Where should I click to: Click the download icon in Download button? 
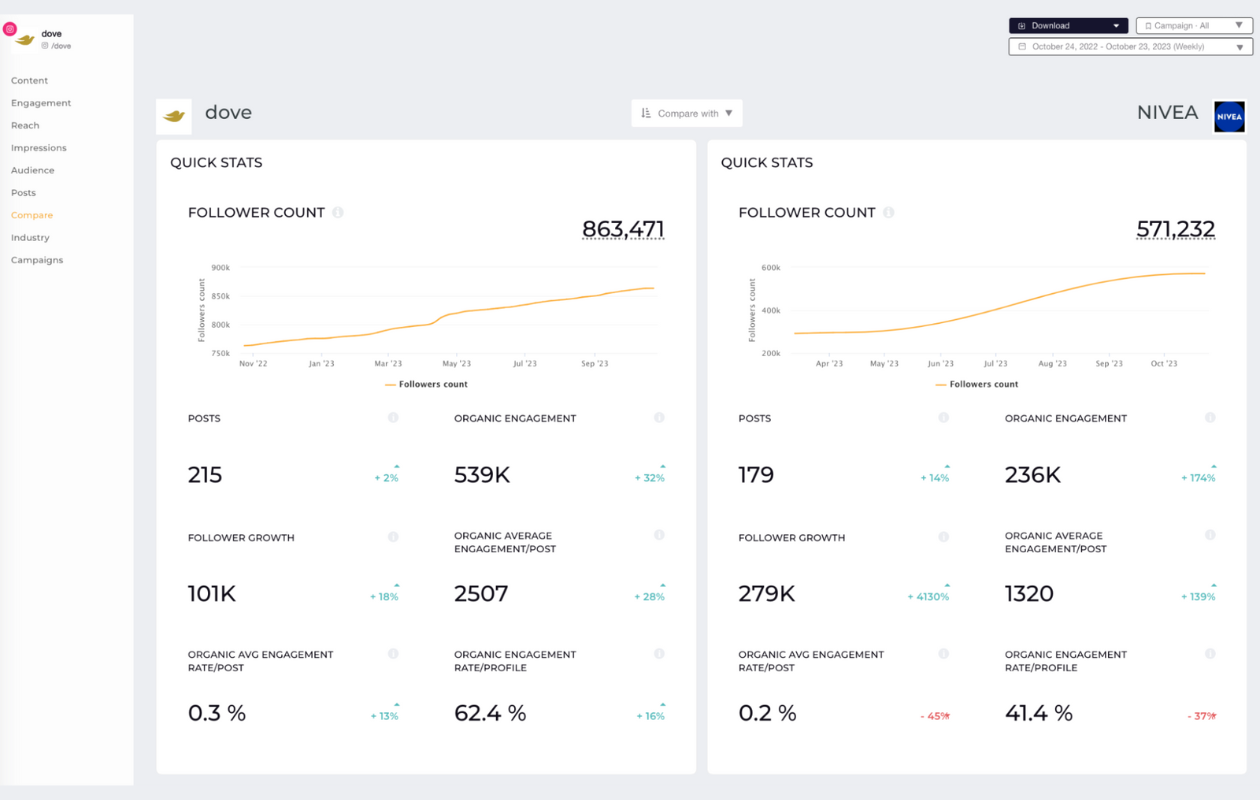click(x=1022, y=26)
